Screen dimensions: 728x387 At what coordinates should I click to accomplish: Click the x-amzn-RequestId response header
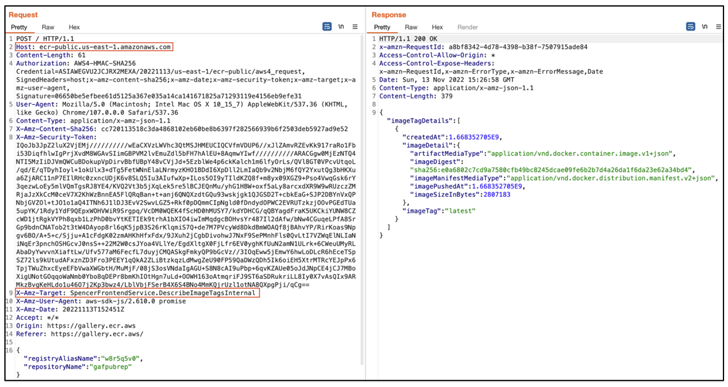pos(483,47)
